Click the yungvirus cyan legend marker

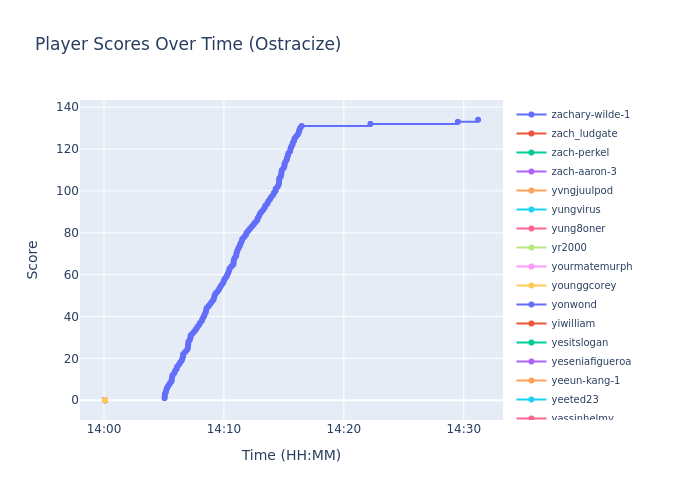531,210
